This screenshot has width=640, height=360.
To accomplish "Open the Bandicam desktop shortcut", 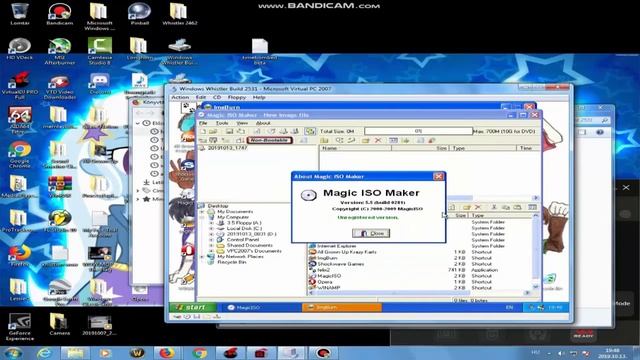I will [60, 14].
